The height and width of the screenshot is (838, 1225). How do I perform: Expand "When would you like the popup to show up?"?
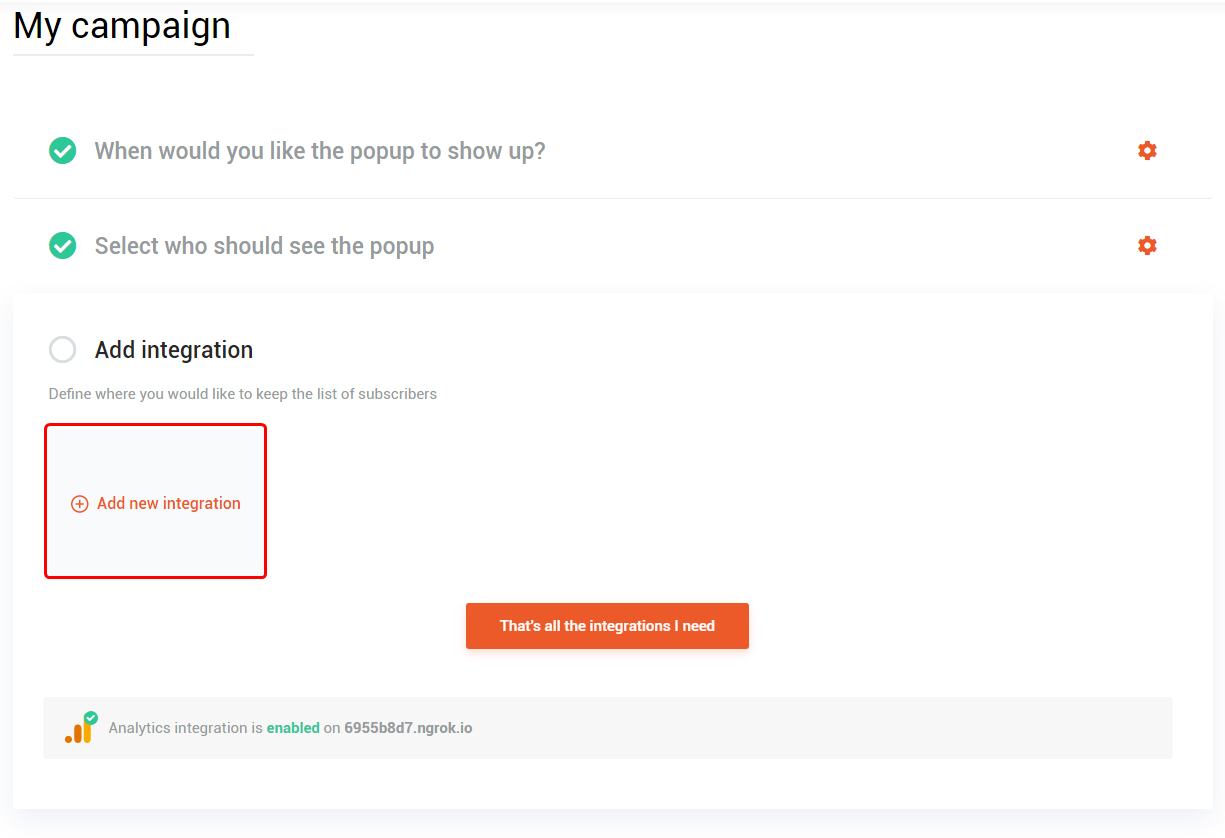coord(320,151)
